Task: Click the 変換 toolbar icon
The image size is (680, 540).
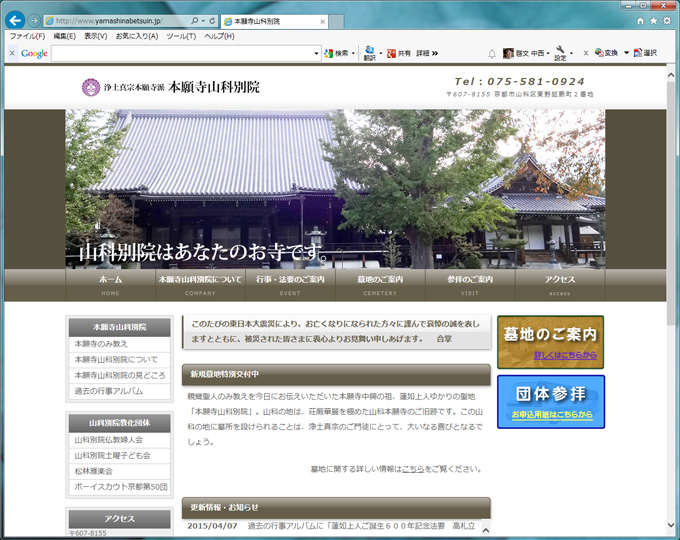Action: (607, 53)
